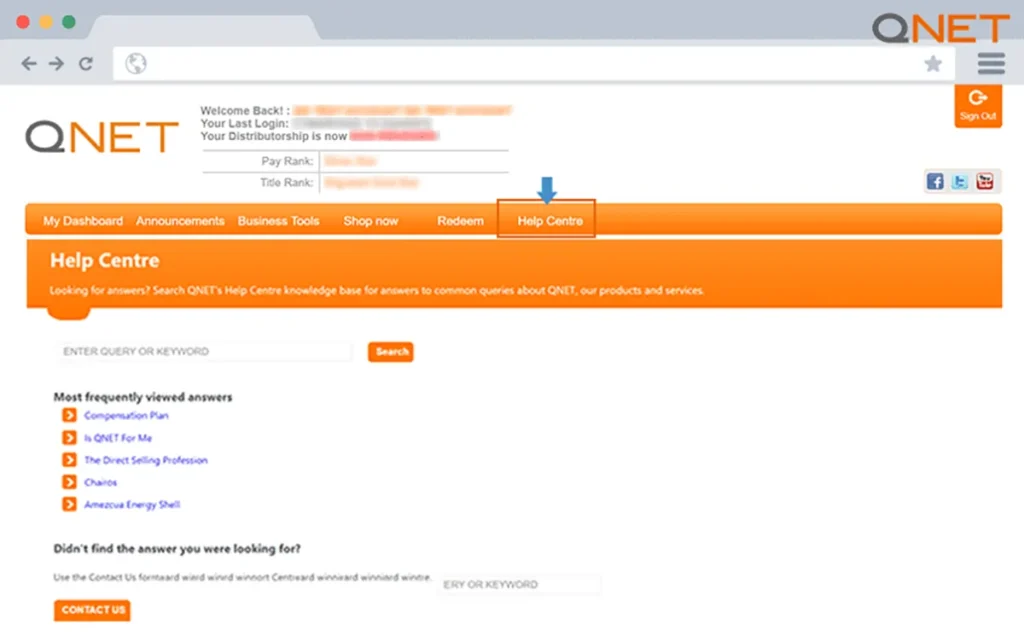The width and height of the screenshot is (1024, 637).
Task: Click the globe icon in the address bar
Action: coord(136,63)
